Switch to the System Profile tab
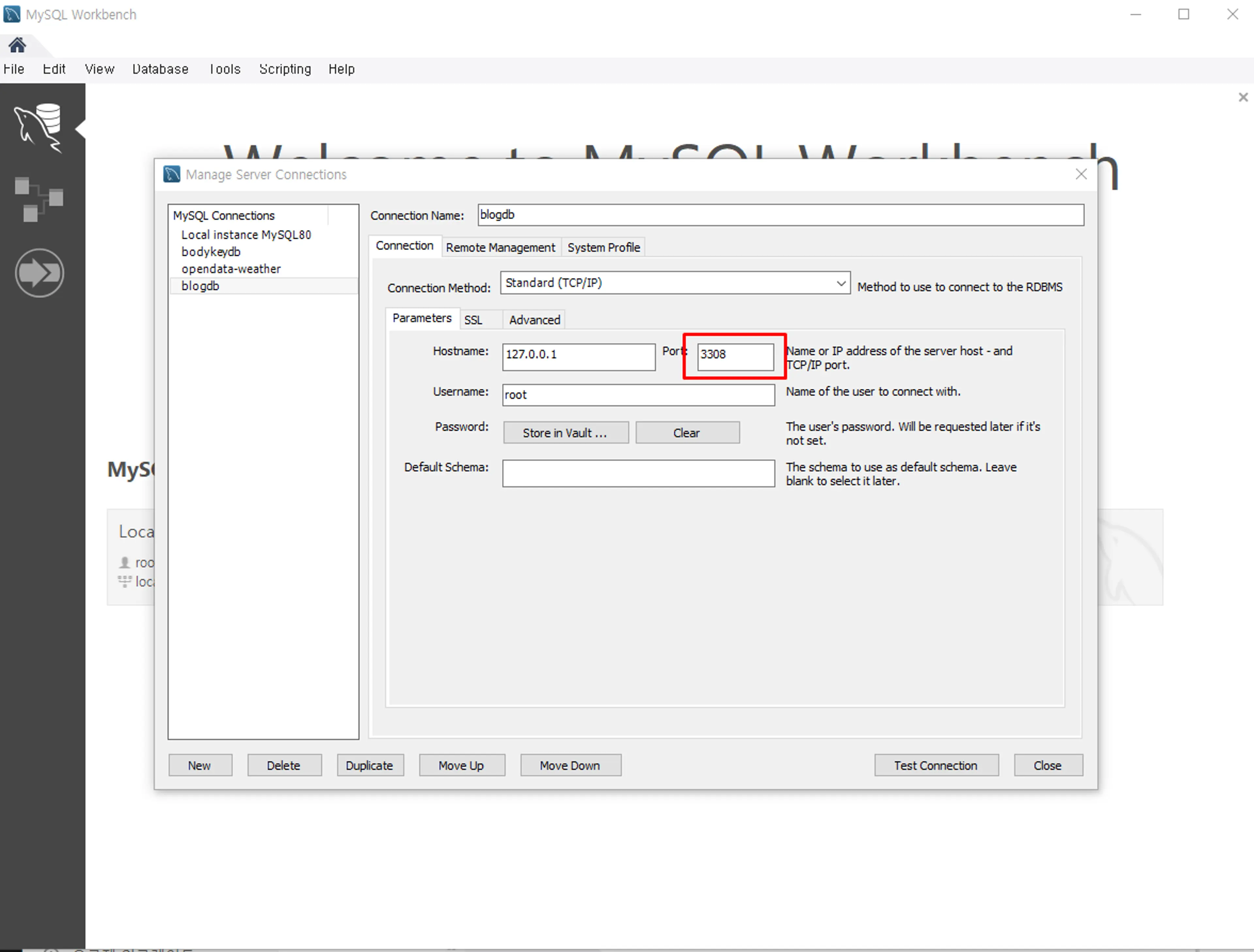The width and height of the screenshot is (1254, 952). 604,248
